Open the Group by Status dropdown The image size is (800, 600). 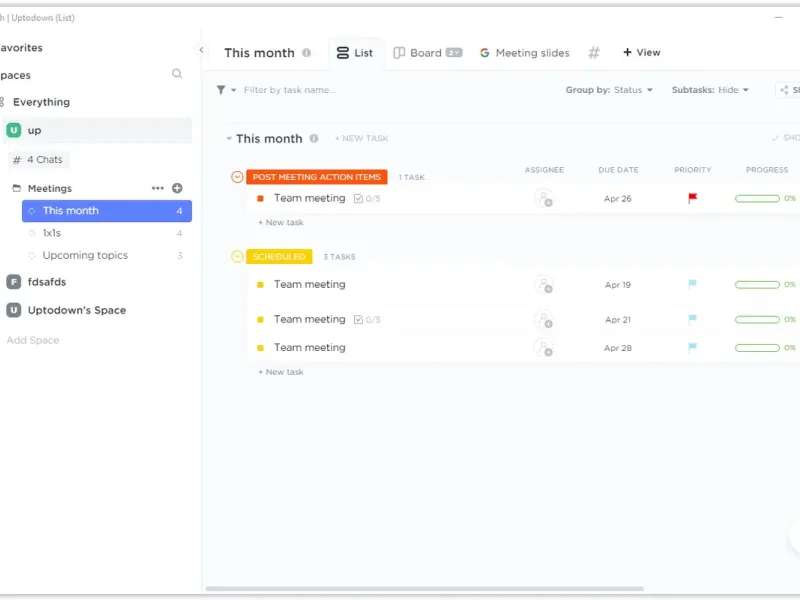point(609,90)
